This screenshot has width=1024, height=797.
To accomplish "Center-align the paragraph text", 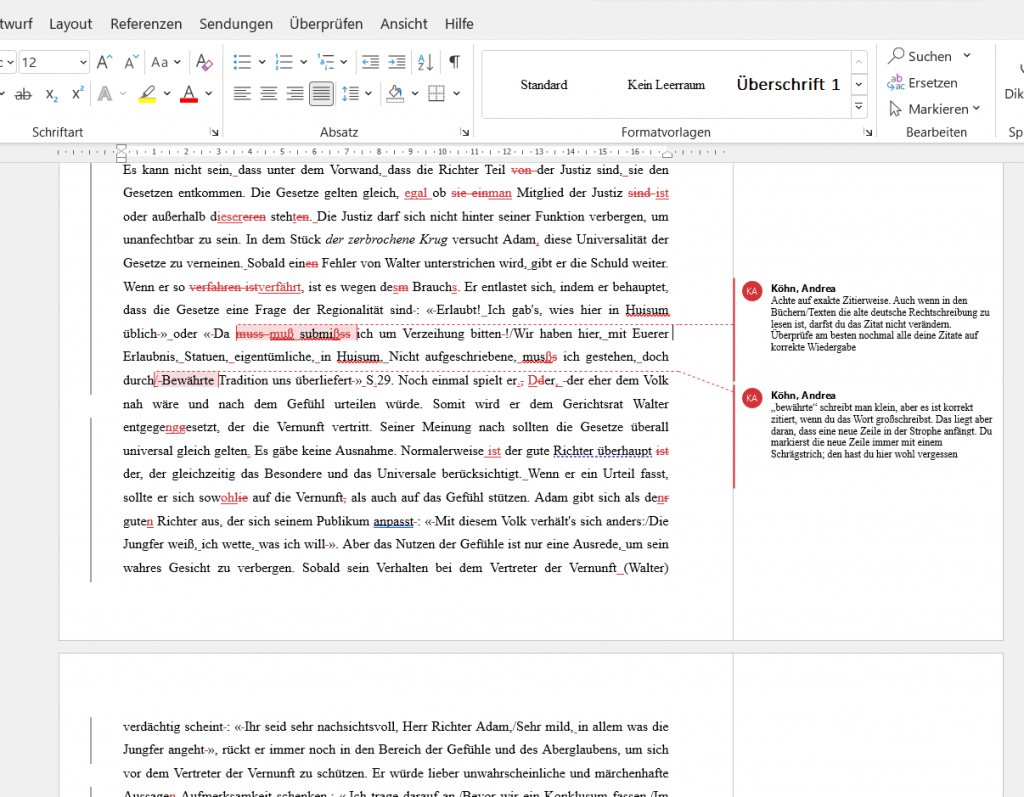I will [x=268, y=94].
